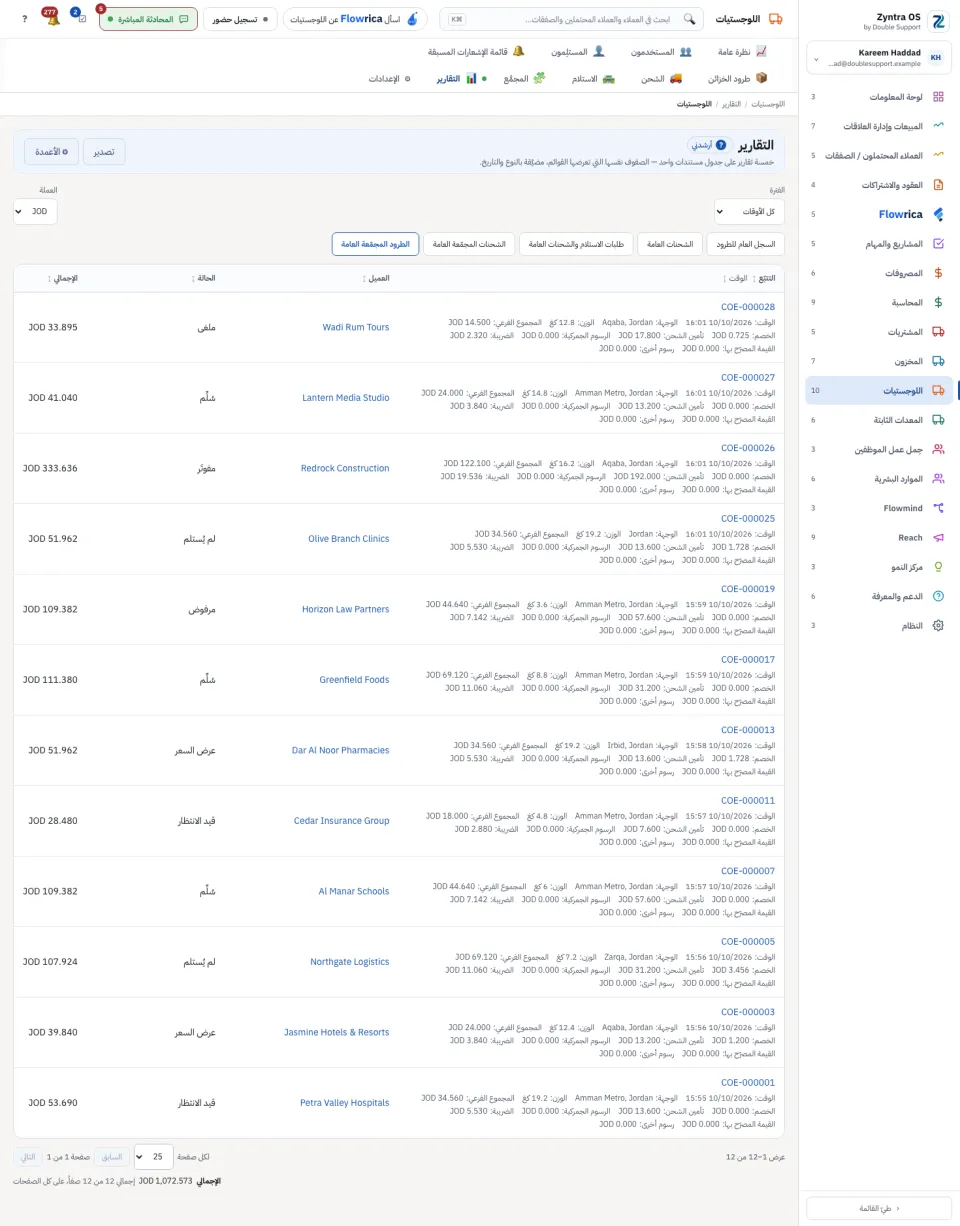Image resolution: width=960 pixels, height=1226 pixels.
Task: Select the الطرود المجمّعة العامة tab
Action: pos(376,244)
